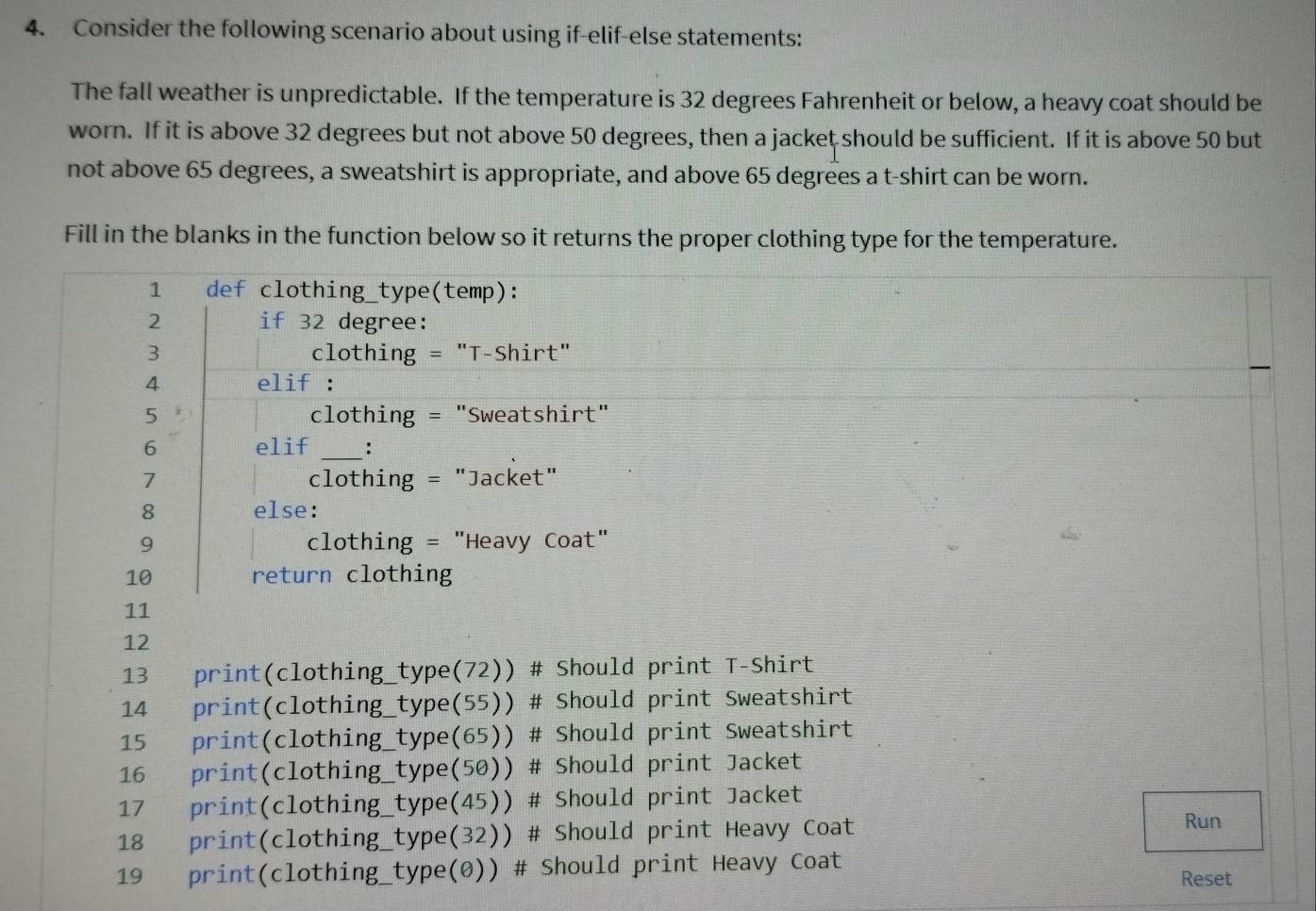Click the def clothing_type(temp) header line
The image size is (1316, 911).
tap(358, 290)
